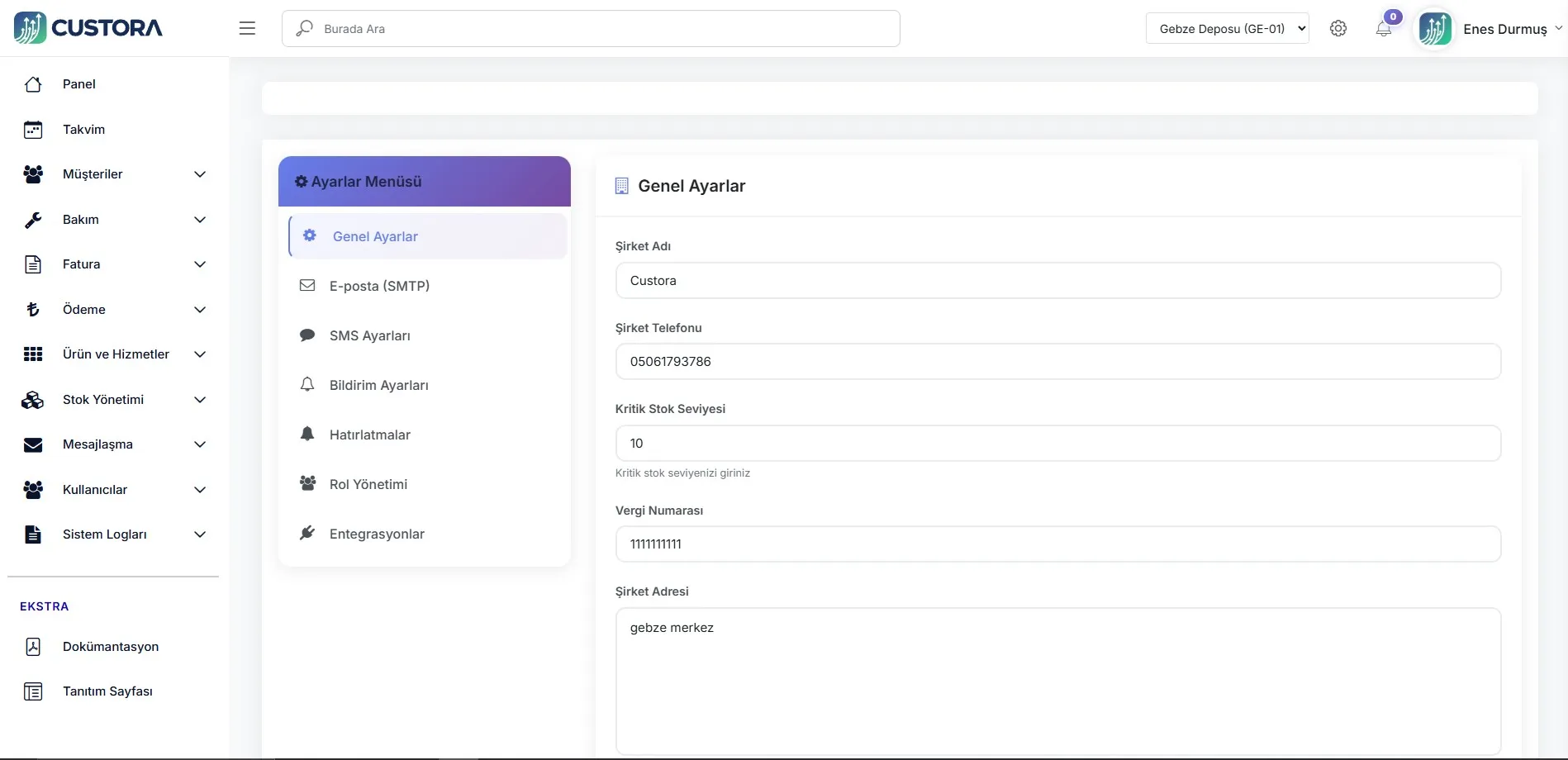Go to Entegrasyonlar settings
The image size is (1568, 760).
click(x=377, y=534)
